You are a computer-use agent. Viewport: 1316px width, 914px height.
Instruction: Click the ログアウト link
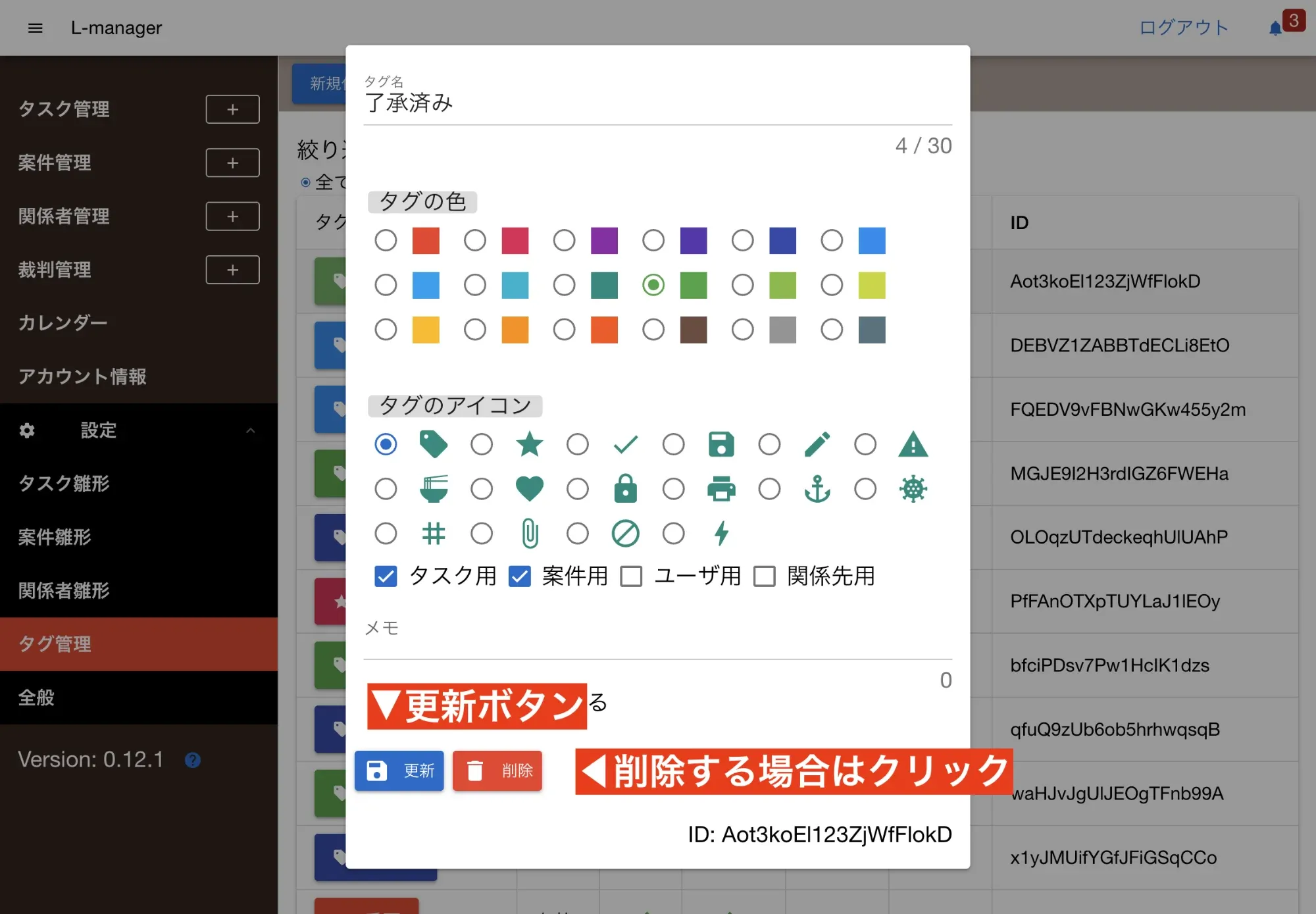(x=1183, y=28)
